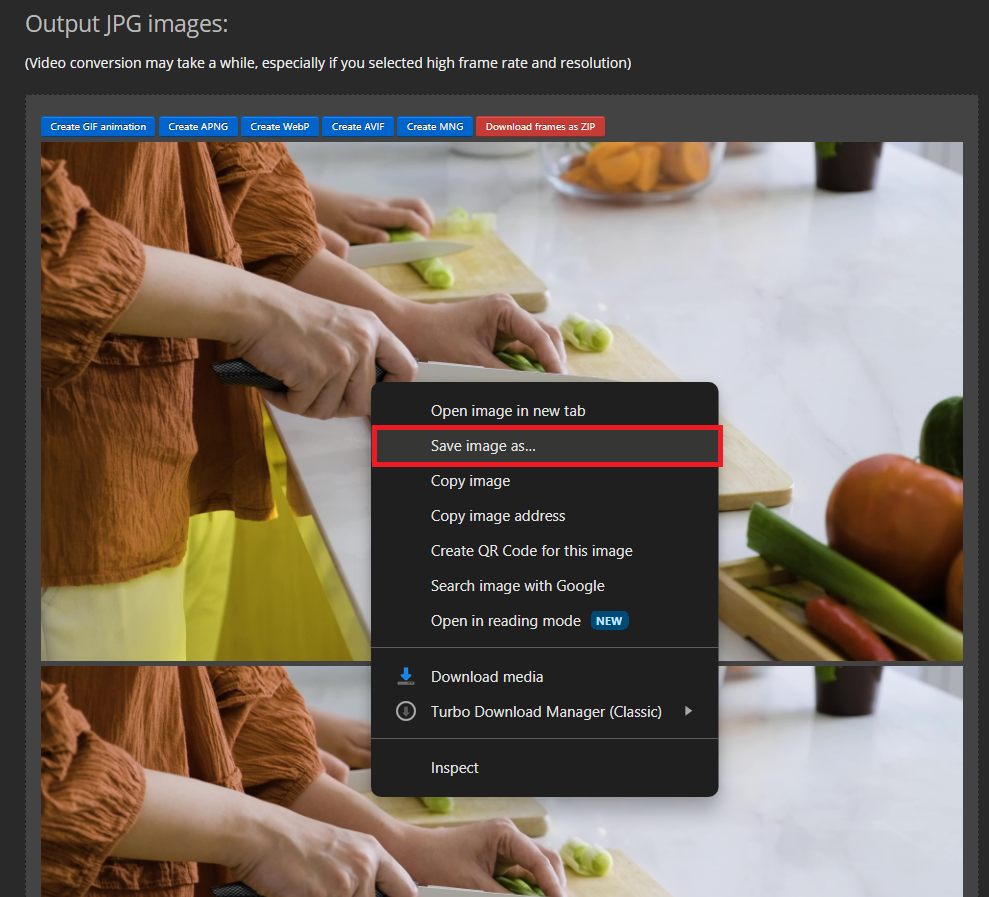Image resolution: width=989 pixels, height=897 pixels.
Task: Click Create APNG button
Action: pyautogui.click(x=198, y=126)
